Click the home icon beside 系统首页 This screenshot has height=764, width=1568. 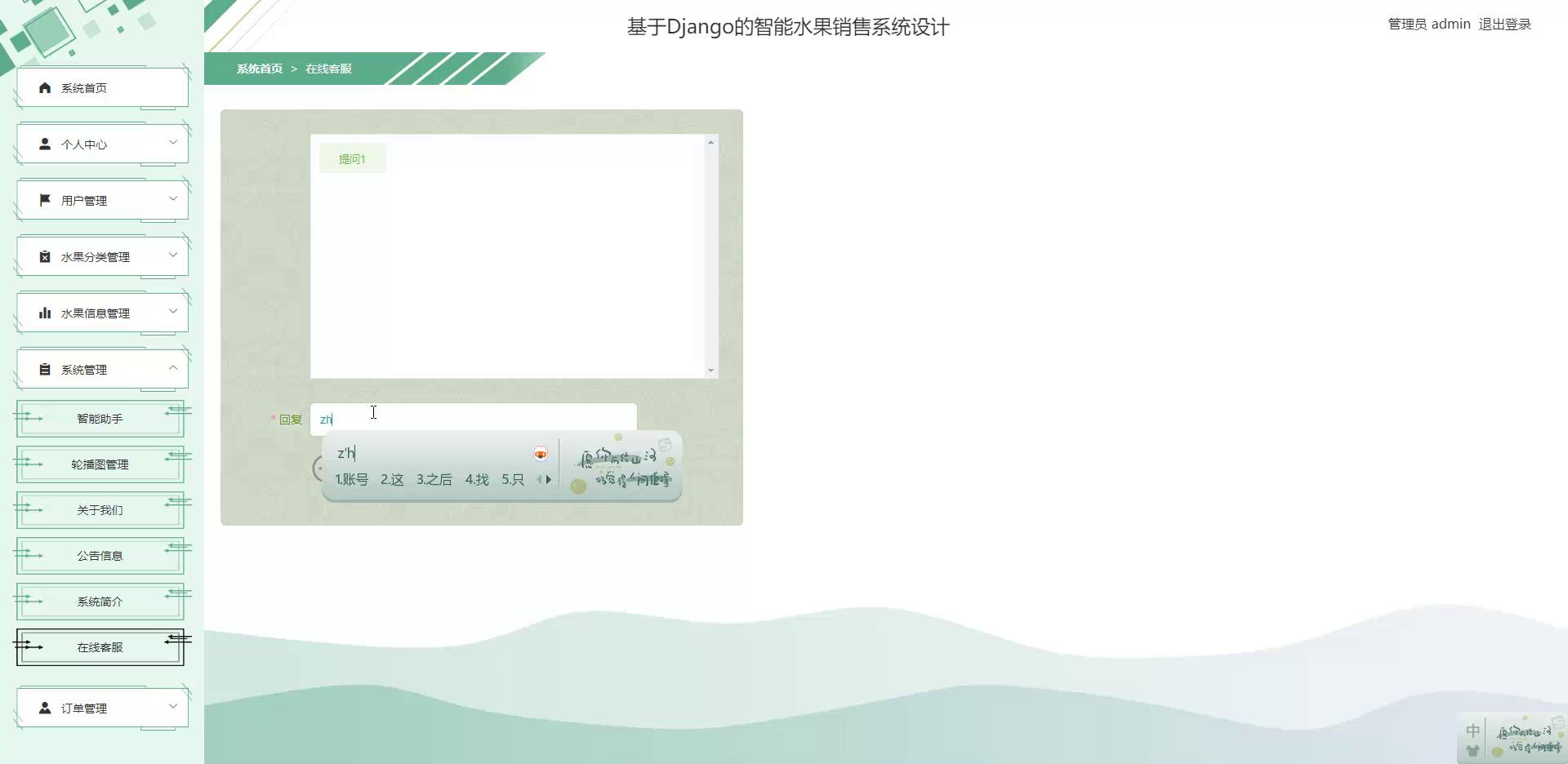[x=45, y=87]
